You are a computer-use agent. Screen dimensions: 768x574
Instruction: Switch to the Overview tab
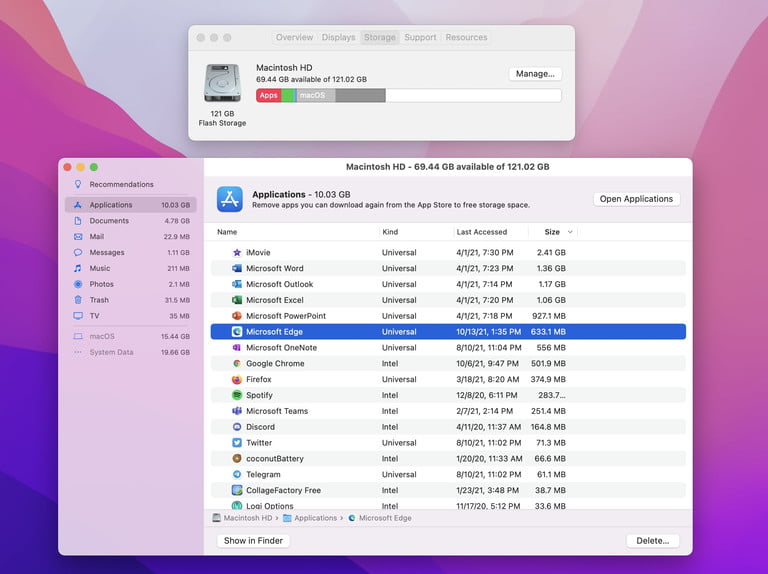coord(294,38)
